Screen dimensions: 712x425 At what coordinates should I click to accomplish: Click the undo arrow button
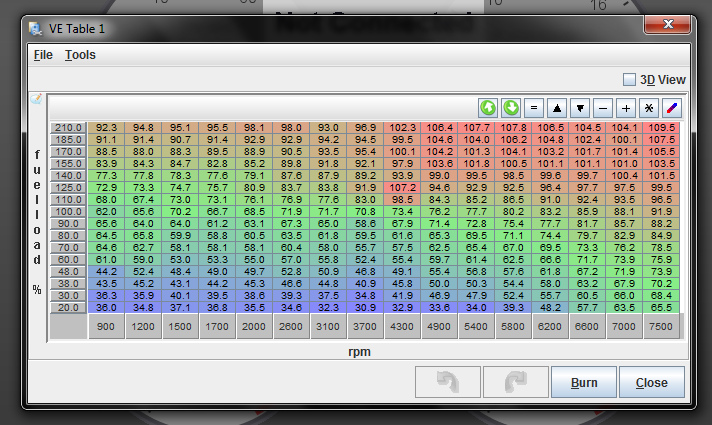(447, 382)
